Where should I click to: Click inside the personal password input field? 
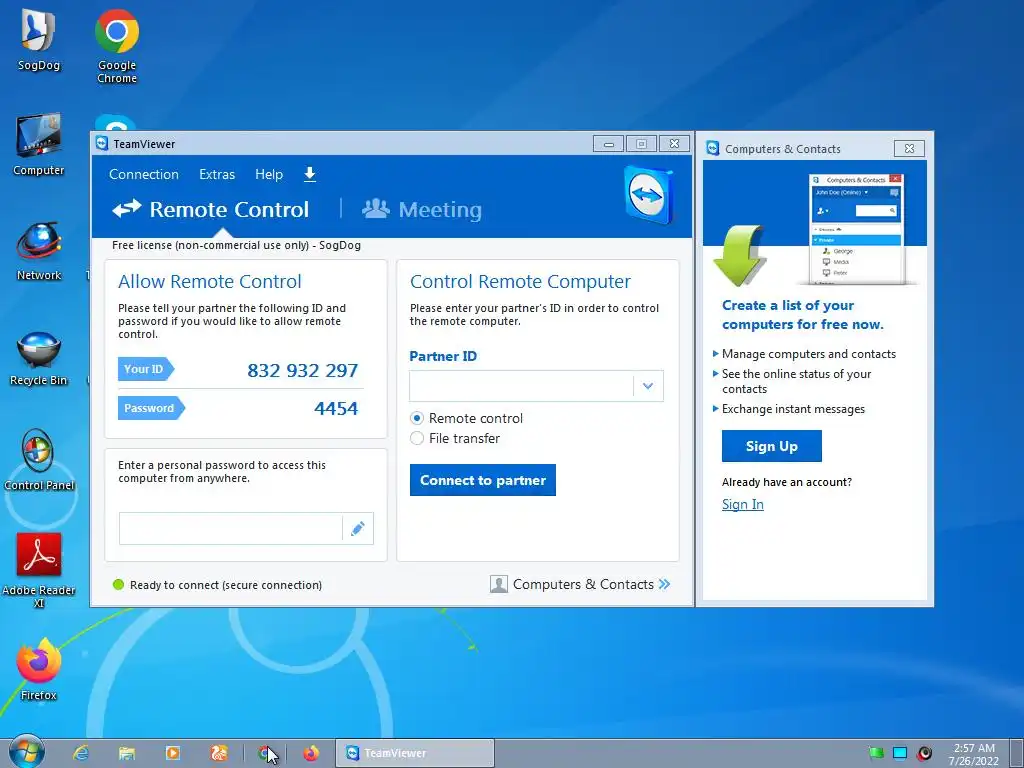pyautogui.click(x=231, y=528)
